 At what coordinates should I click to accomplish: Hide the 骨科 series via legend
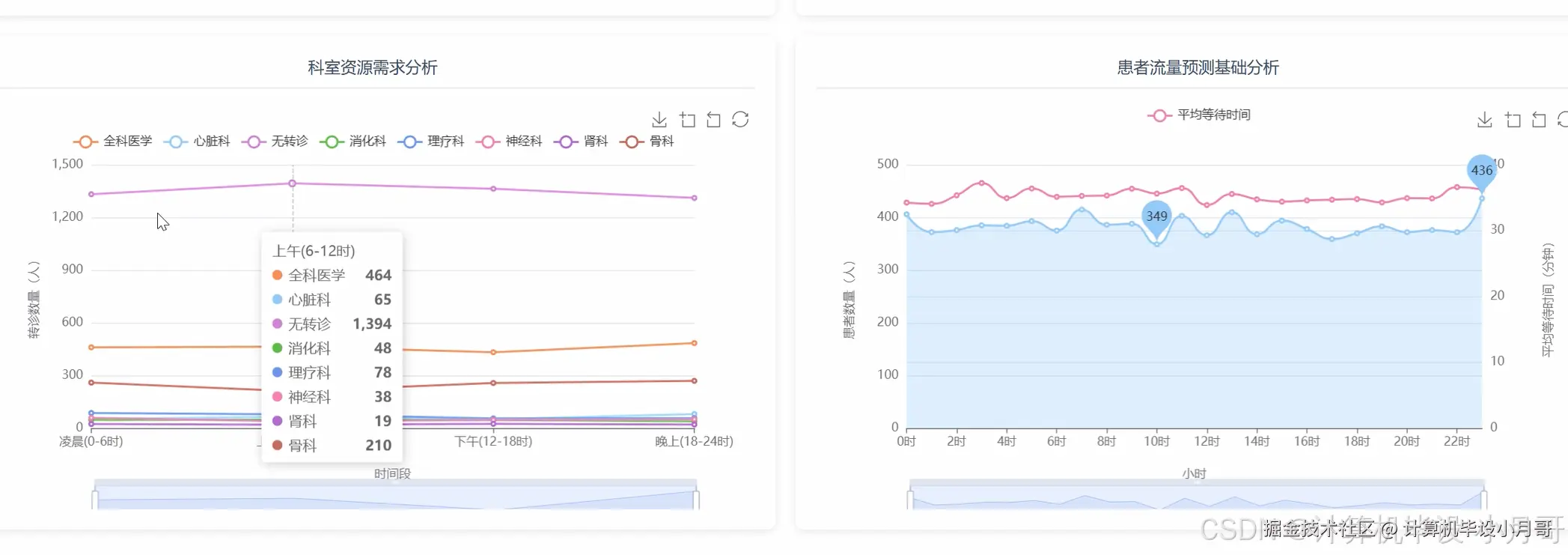647,142
